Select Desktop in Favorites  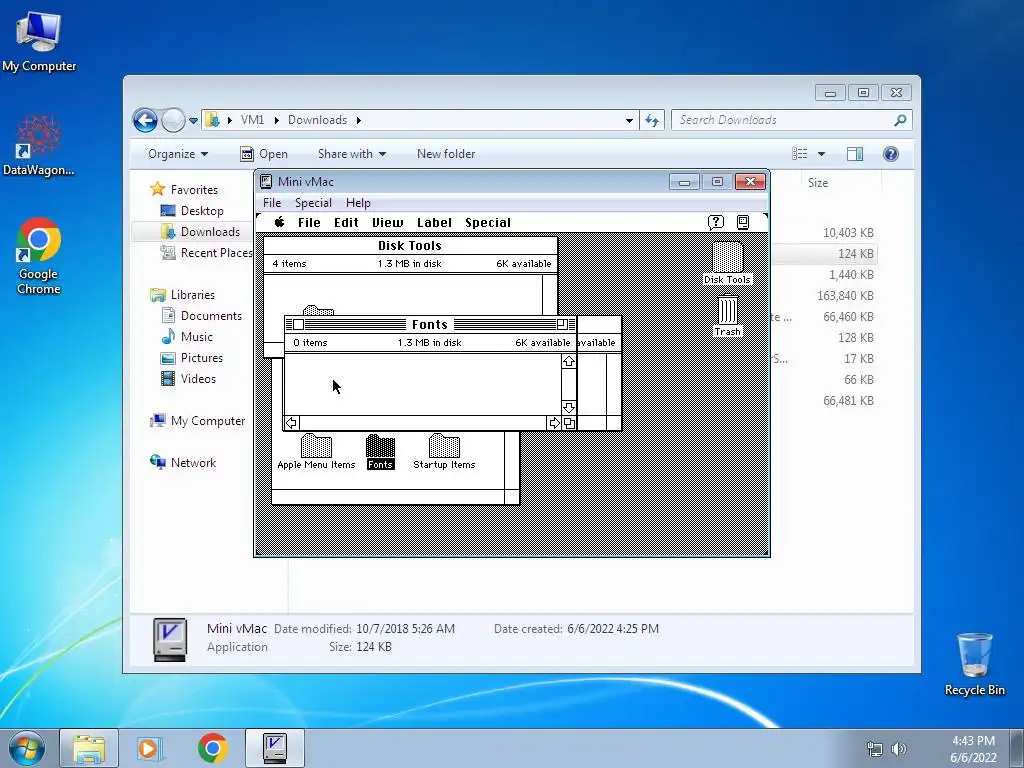coord(202,211)
